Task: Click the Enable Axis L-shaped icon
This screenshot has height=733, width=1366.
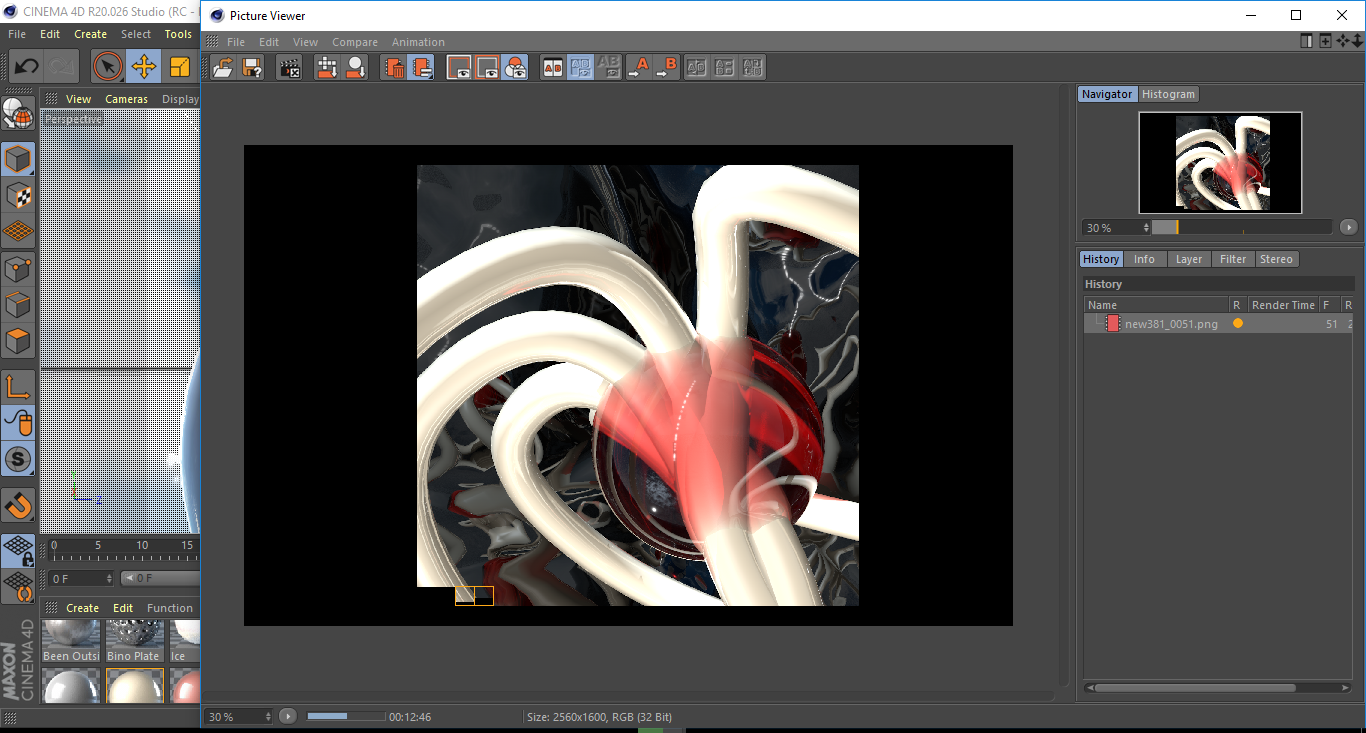Action: 18,386
